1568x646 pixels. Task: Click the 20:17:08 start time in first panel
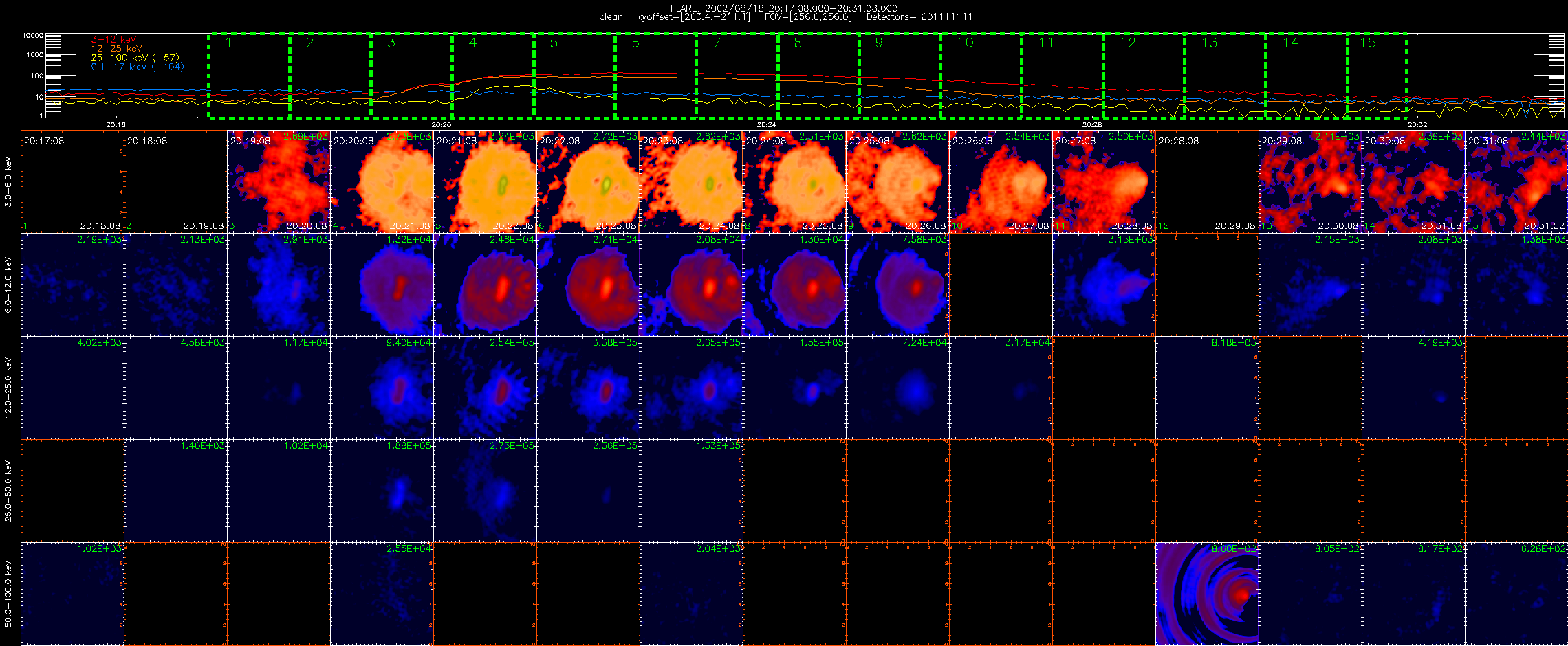[x=44, y=140]
